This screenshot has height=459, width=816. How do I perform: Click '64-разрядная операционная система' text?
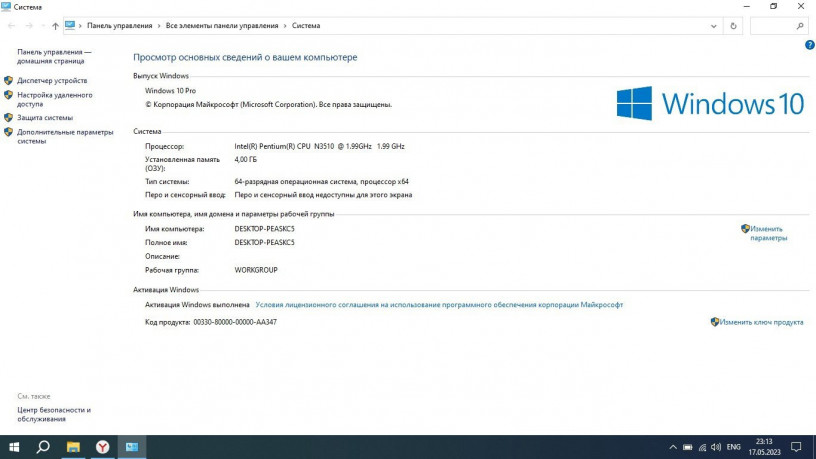tap(295, 182)
